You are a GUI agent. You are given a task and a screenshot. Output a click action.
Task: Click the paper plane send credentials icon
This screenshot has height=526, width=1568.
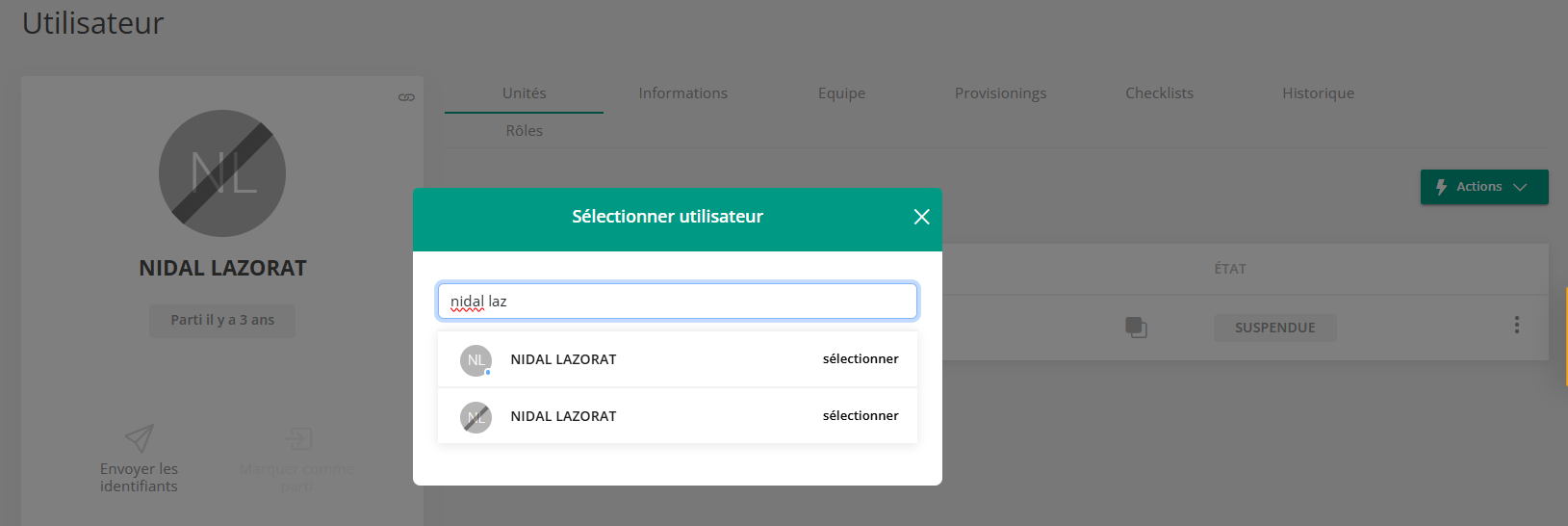click(x=140, y=438)
